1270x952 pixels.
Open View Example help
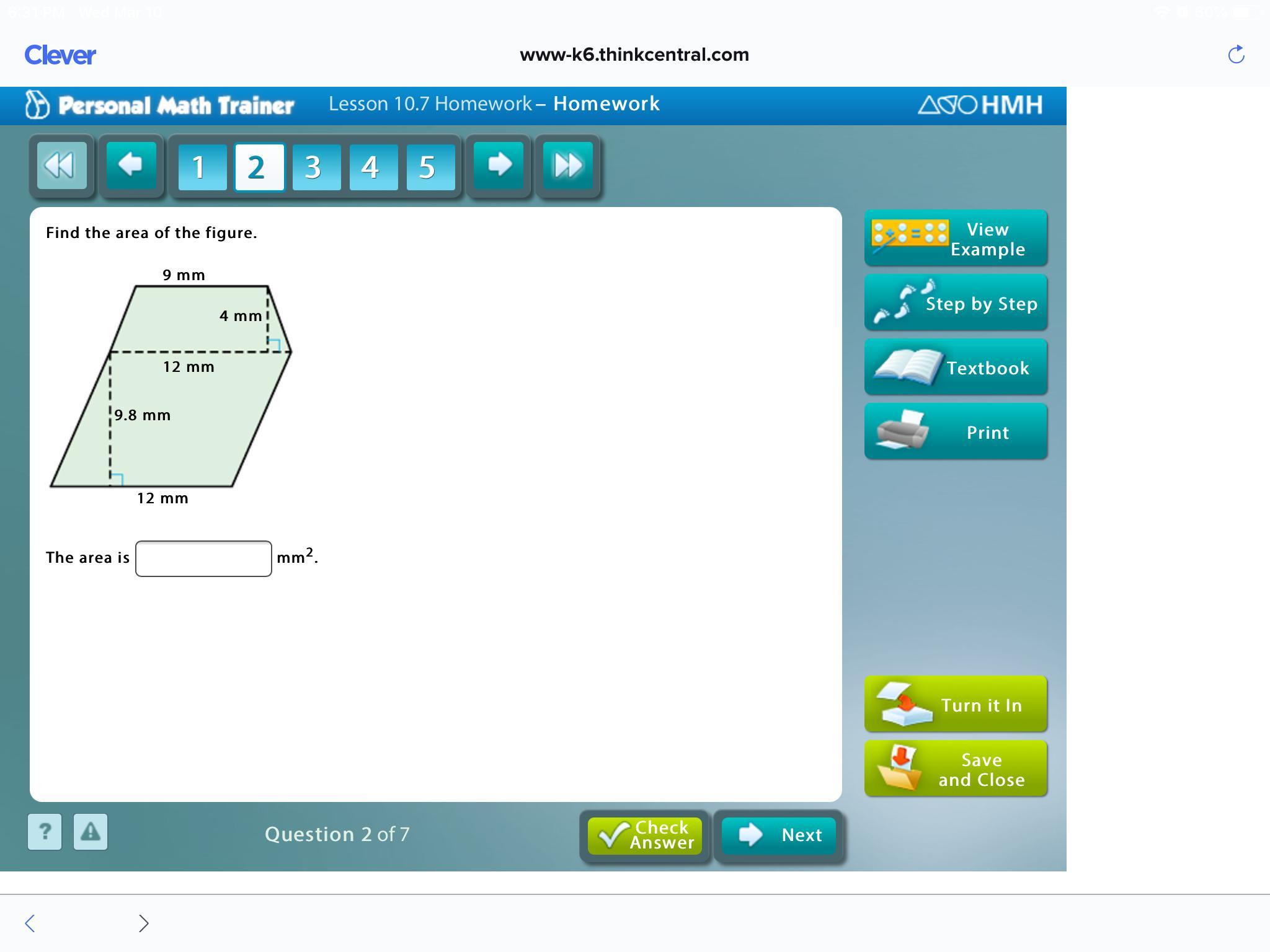click(x=956, y=239)
